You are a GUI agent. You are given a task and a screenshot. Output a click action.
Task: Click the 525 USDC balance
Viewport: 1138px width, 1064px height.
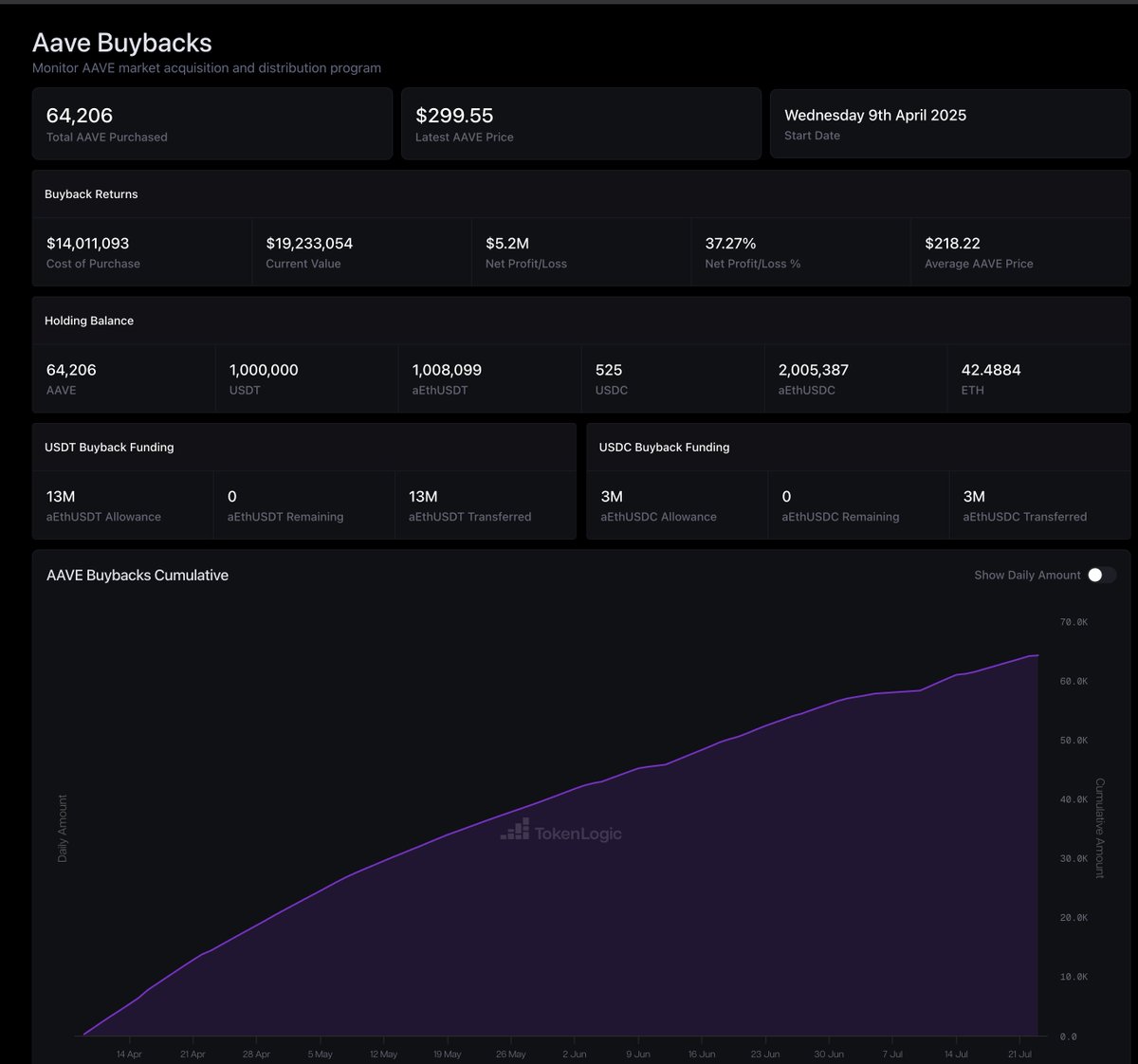pos(609,370)
